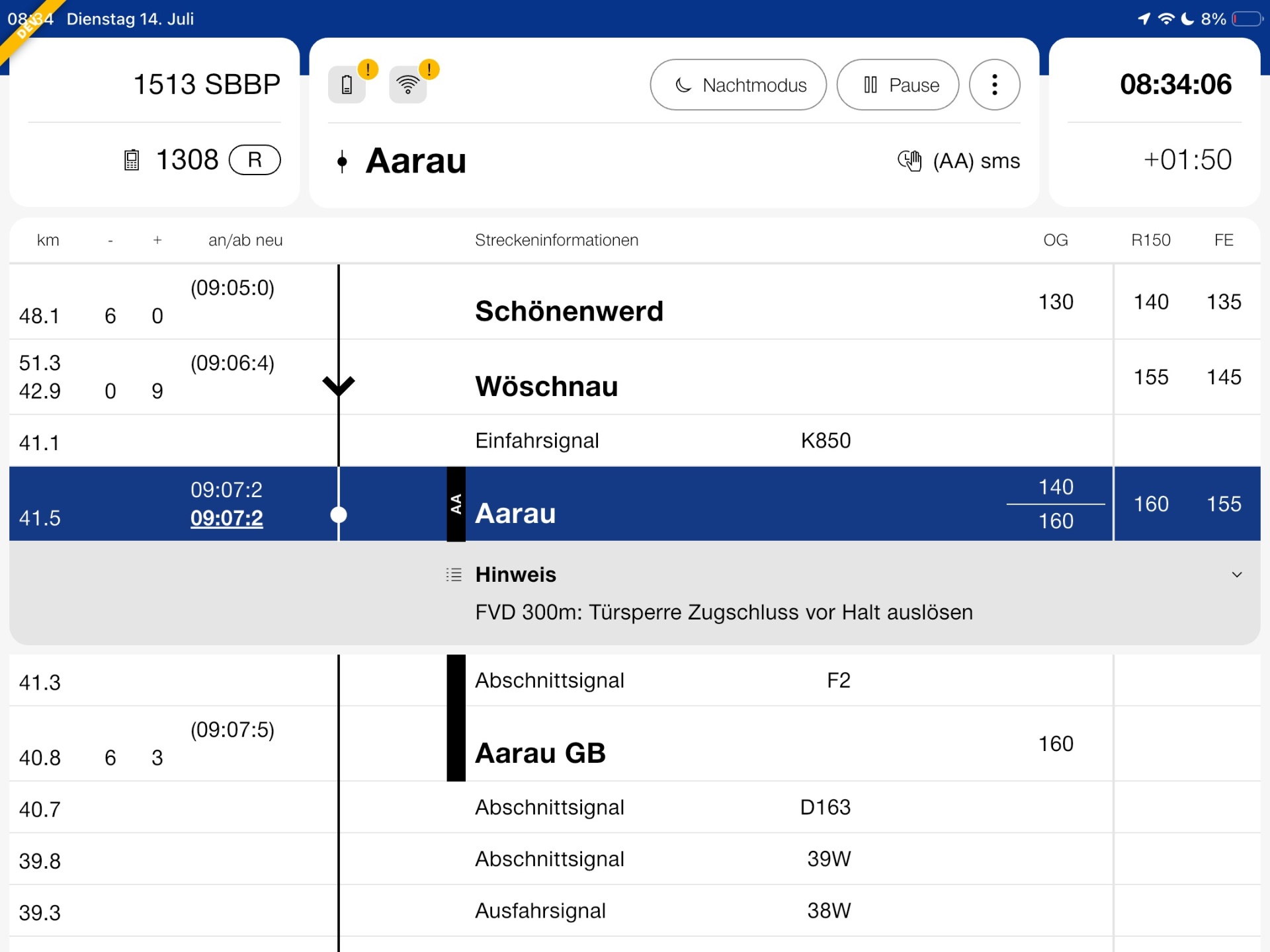This screenshot has width=1270, height=952.
Task: Select the Schönenwerd station row
Action: coord(635,302)
